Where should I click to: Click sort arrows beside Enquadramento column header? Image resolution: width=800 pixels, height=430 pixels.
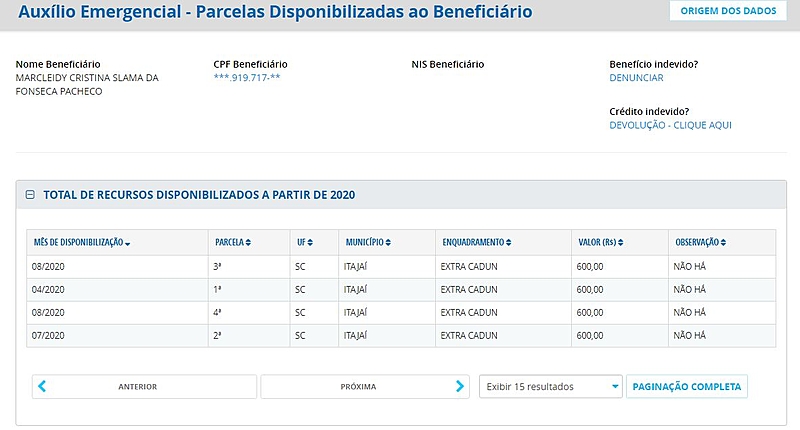pos(509,243)
